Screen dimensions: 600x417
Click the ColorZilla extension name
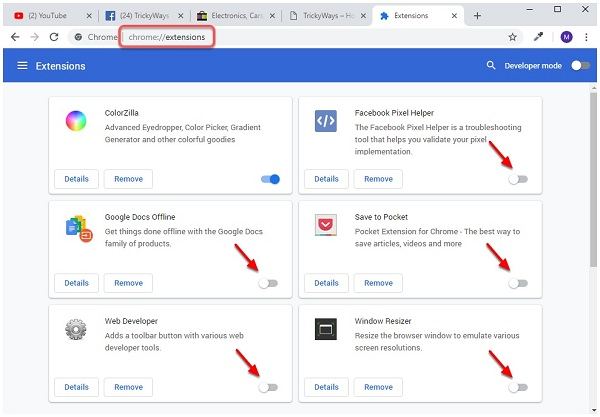[x=122, y=113]
